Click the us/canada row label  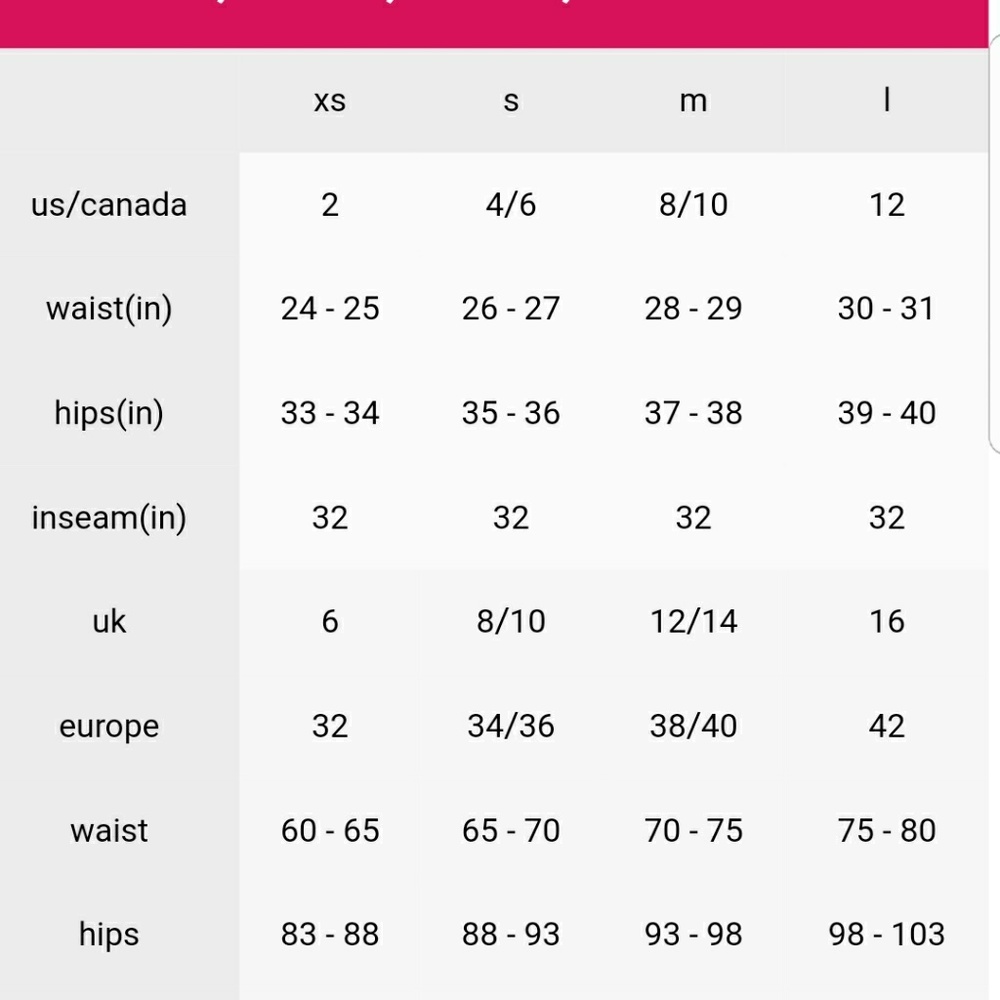coord(109,205)
